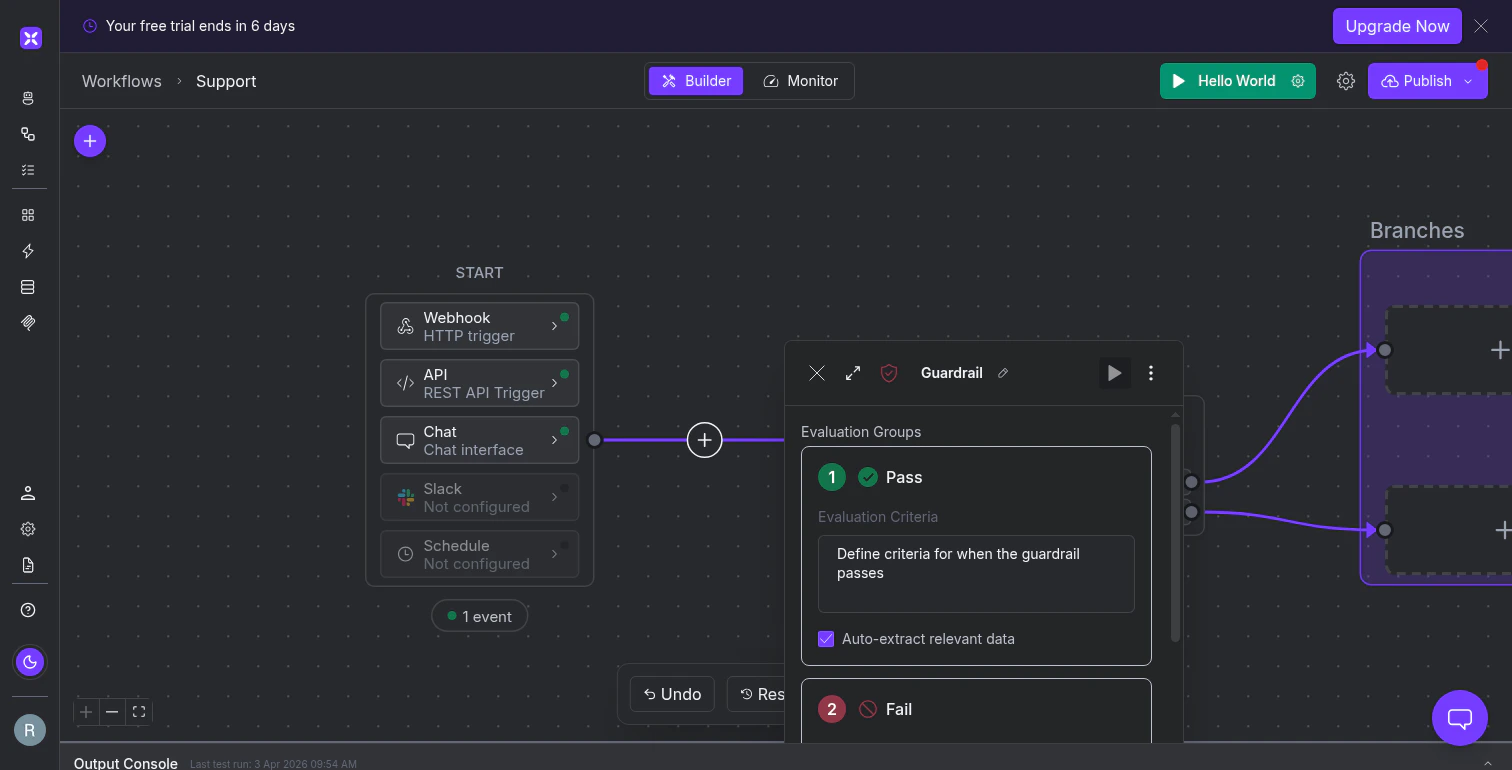Expand the Guardrail panel to full screen
The width and height of the screenshot is (1512, 770).
tap(852, 373)
